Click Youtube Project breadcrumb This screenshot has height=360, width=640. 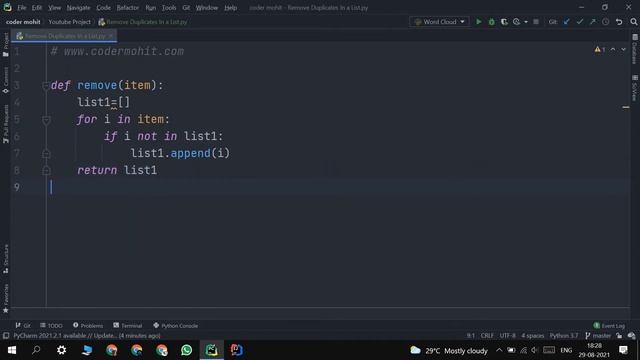click(x=69, y=22)
